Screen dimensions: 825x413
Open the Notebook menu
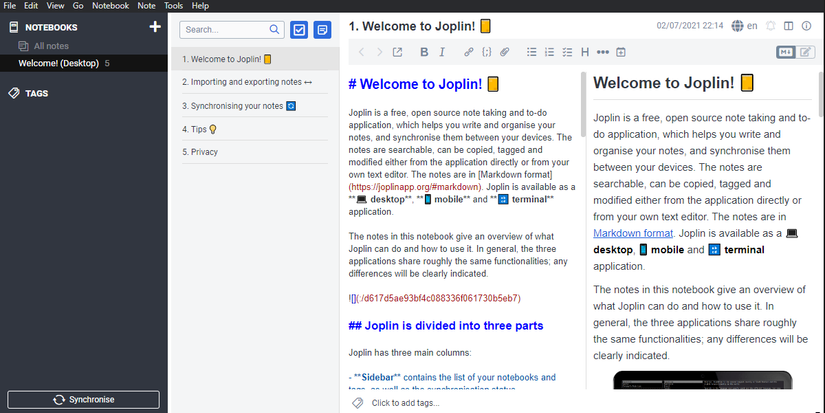110,6
